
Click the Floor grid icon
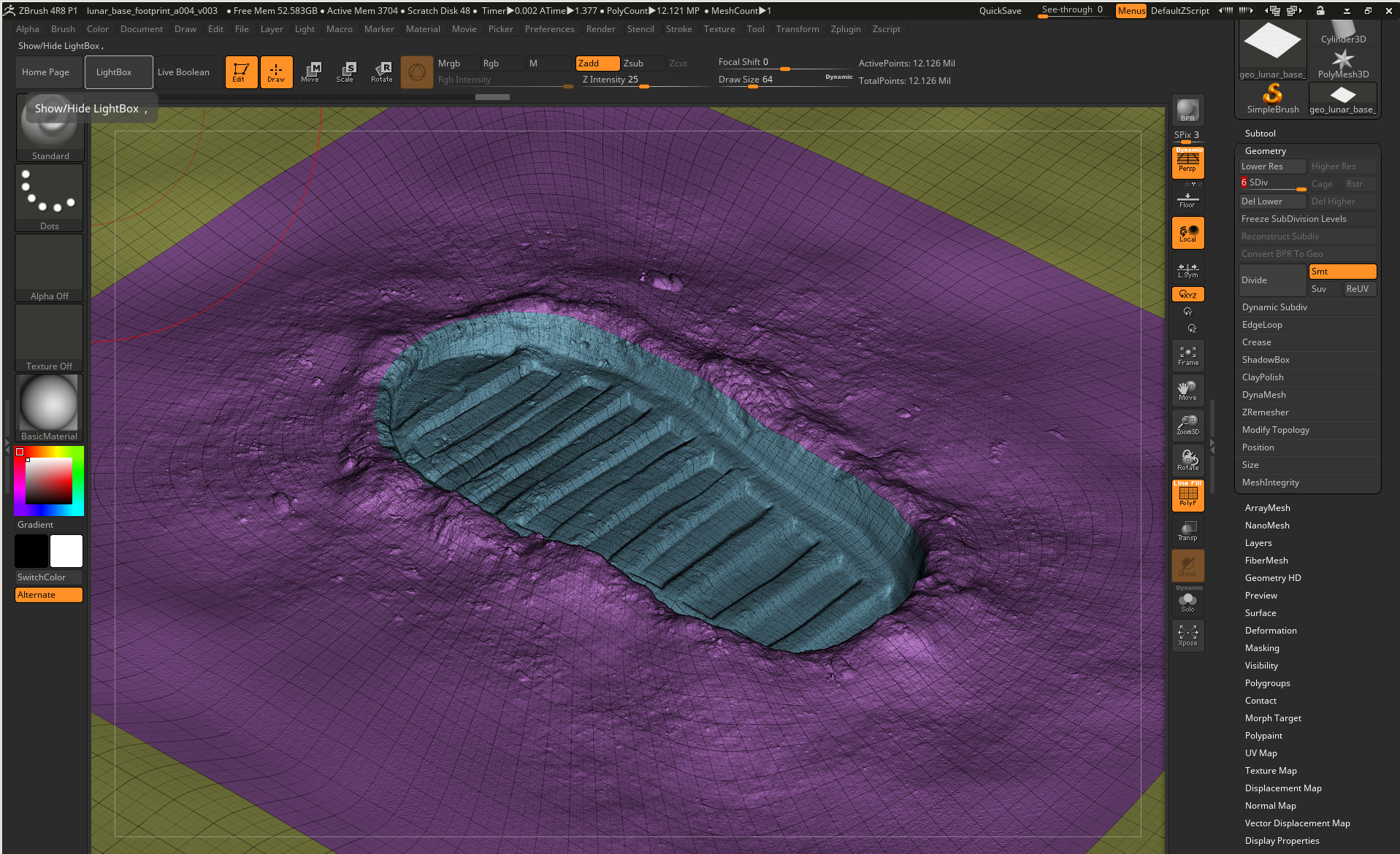coord(1187,199)
